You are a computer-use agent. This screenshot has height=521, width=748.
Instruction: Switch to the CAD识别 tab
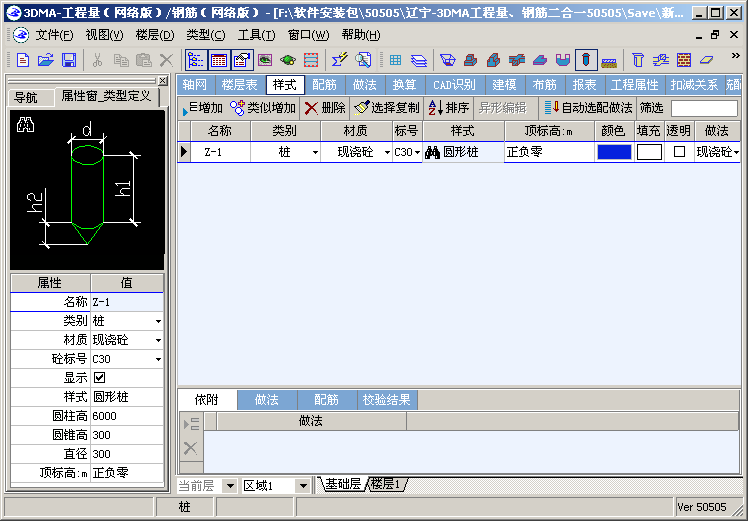point(454,85)
